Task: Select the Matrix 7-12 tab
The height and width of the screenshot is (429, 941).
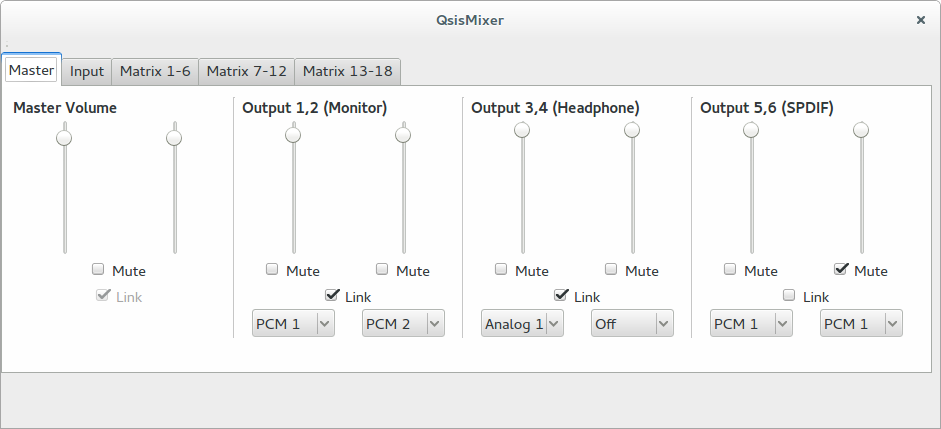Action: (x=246, y=71)
